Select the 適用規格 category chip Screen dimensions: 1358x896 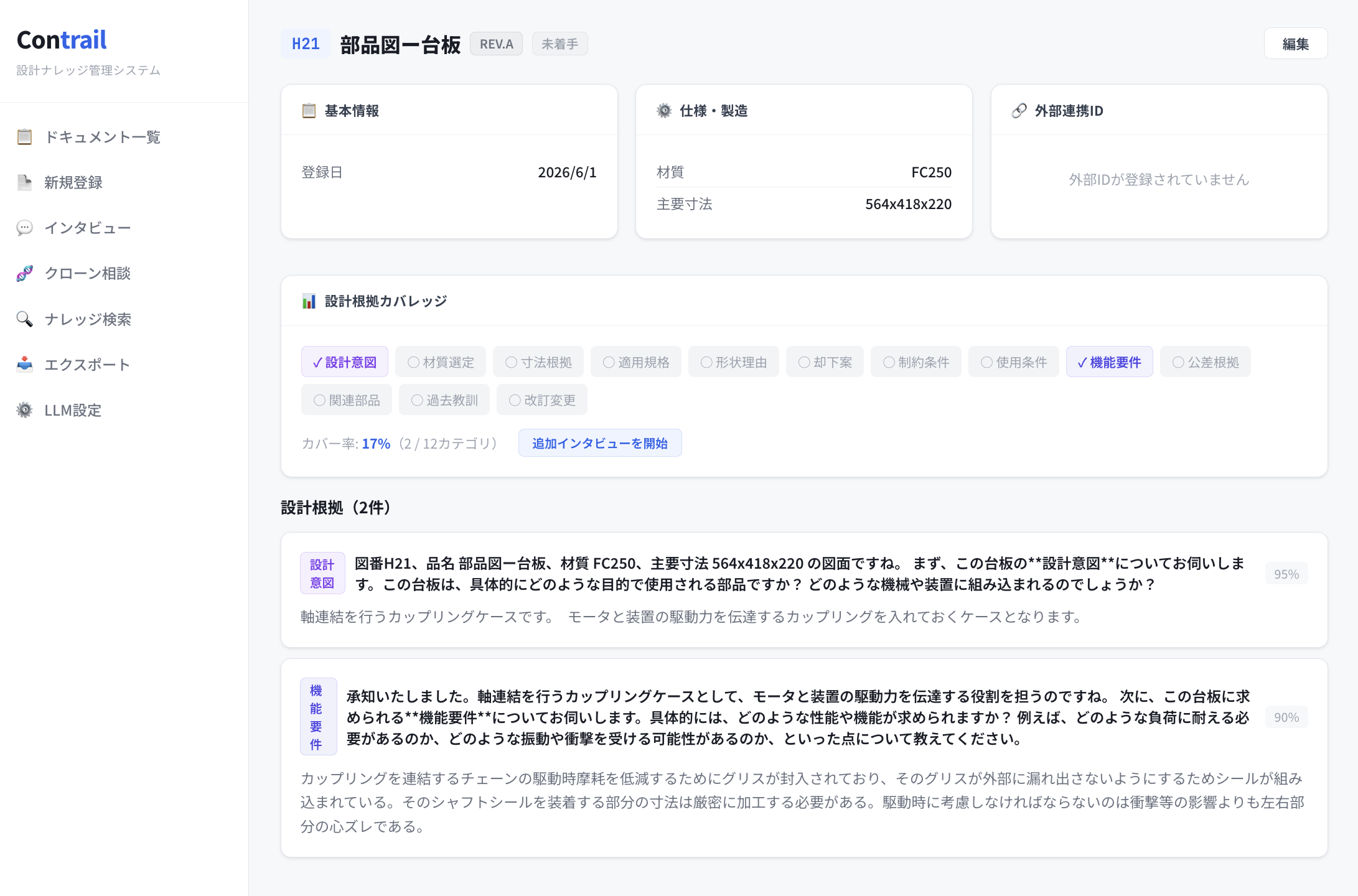click(636, 362)
